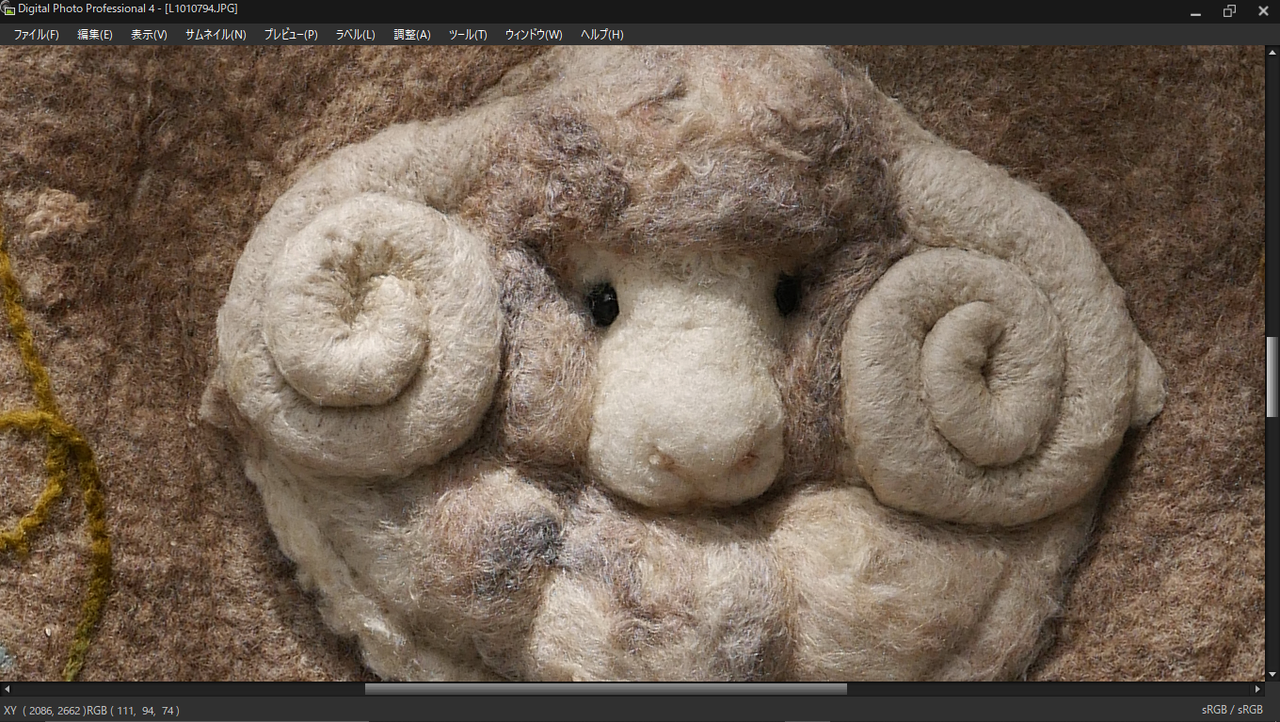
Task: Click the vertical scrollbar thumb
Action: pos(1272,377)
